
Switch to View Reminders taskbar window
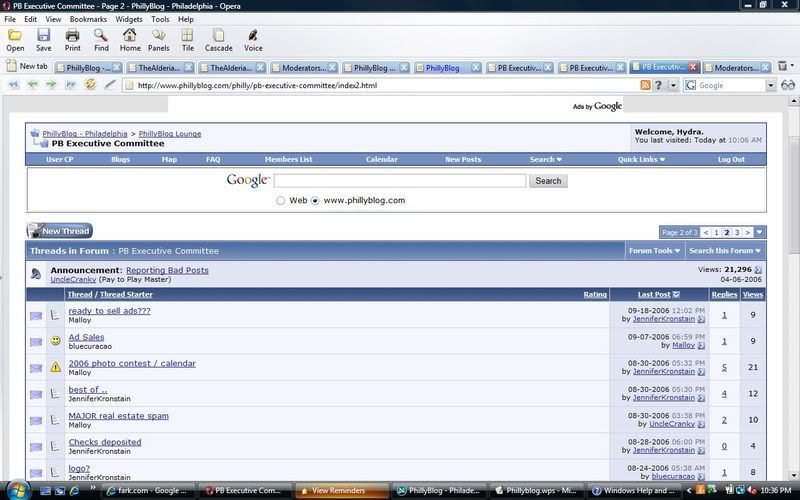click(x=341, y=491)
